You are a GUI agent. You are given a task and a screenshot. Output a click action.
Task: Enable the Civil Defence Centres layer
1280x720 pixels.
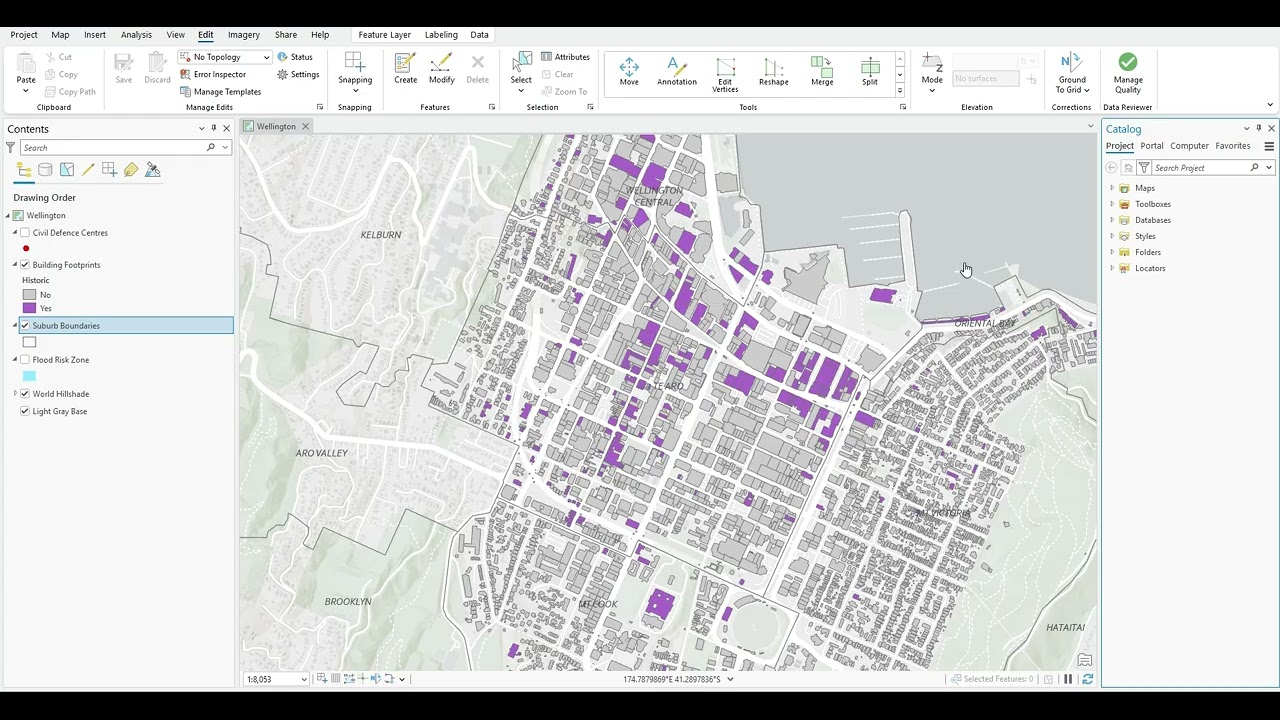[25, 233]
